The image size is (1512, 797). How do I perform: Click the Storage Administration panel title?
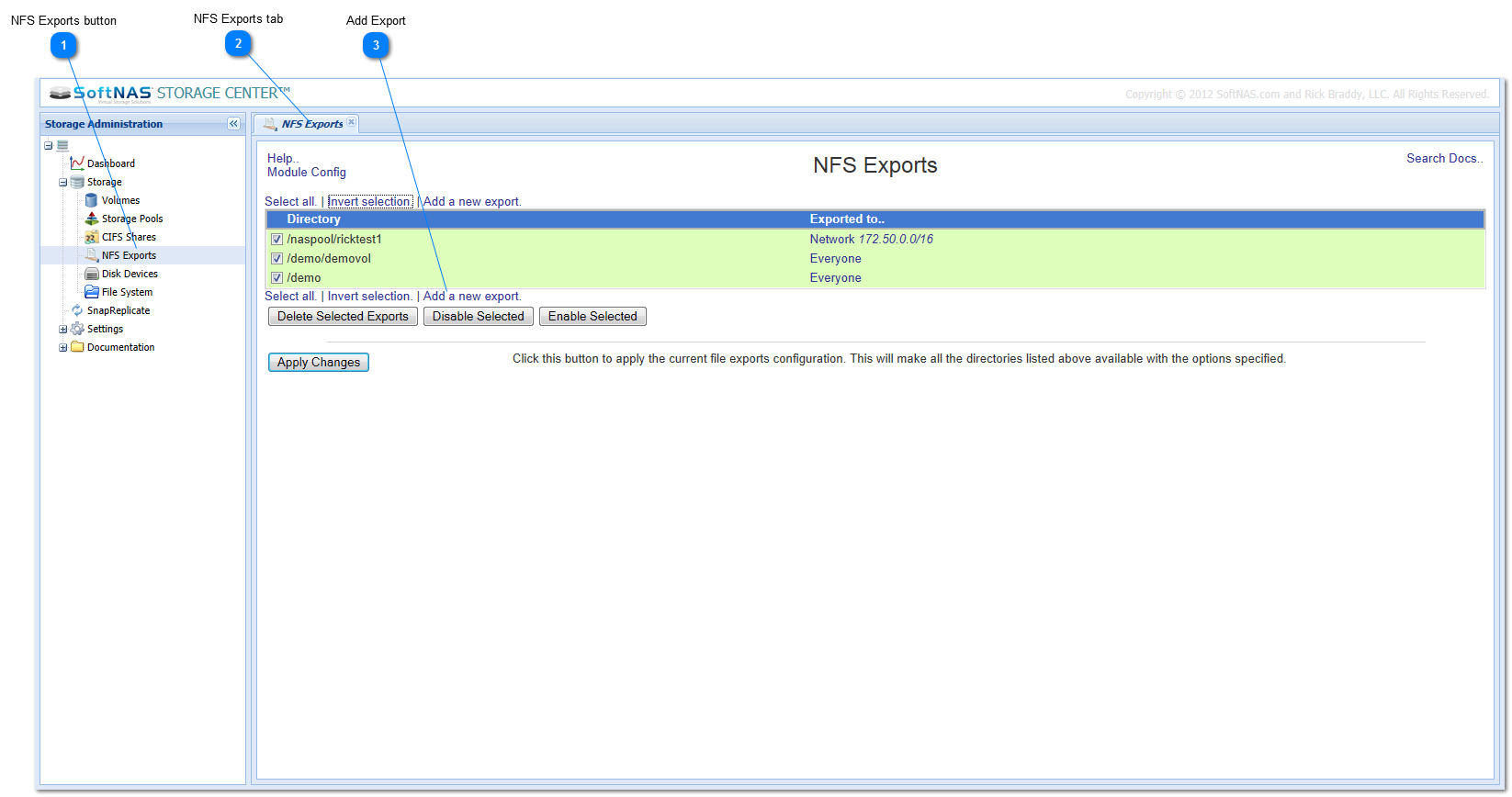pyautogui.click(x=104, y=124)
